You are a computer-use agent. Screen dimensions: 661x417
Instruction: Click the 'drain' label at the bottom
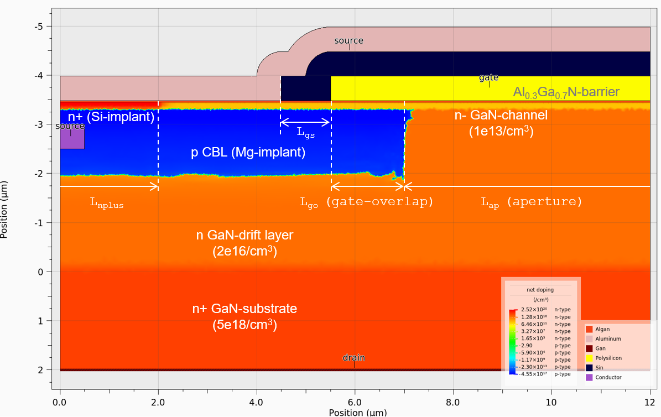point(354,357)
